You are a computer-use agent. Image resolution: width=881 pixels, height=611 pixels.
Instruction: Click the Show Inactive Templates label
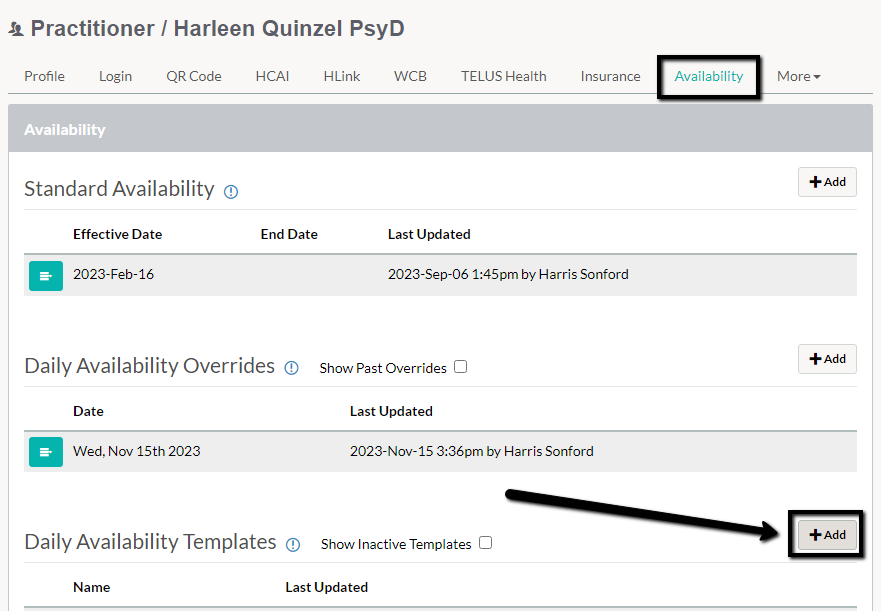[396, 544]
